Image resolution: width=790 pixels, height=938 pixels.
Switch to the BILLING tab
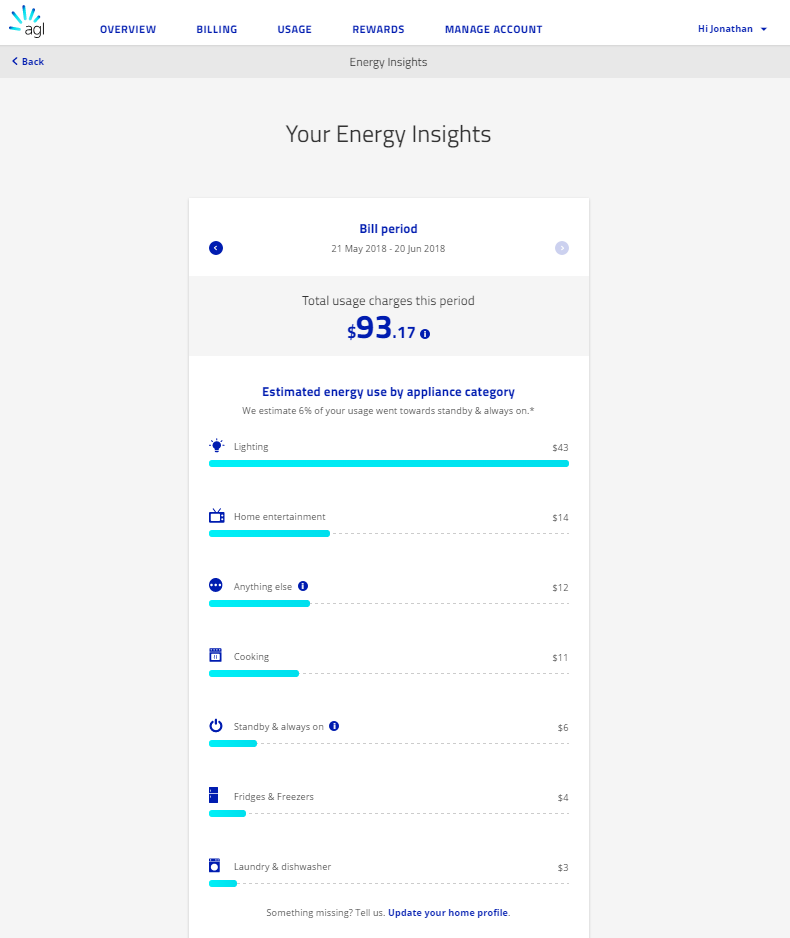[216, 29]
